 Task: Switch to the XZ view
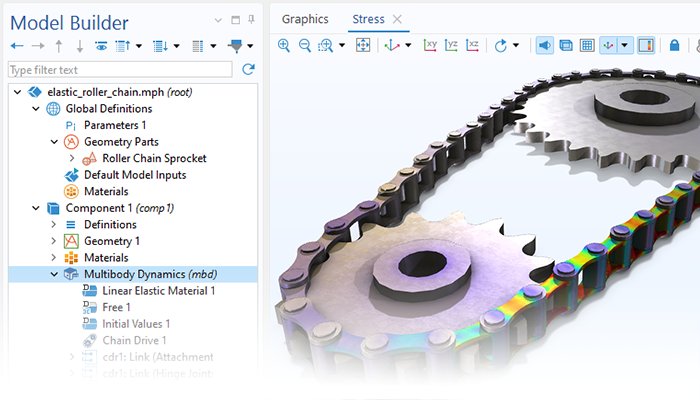coord(472,45)
